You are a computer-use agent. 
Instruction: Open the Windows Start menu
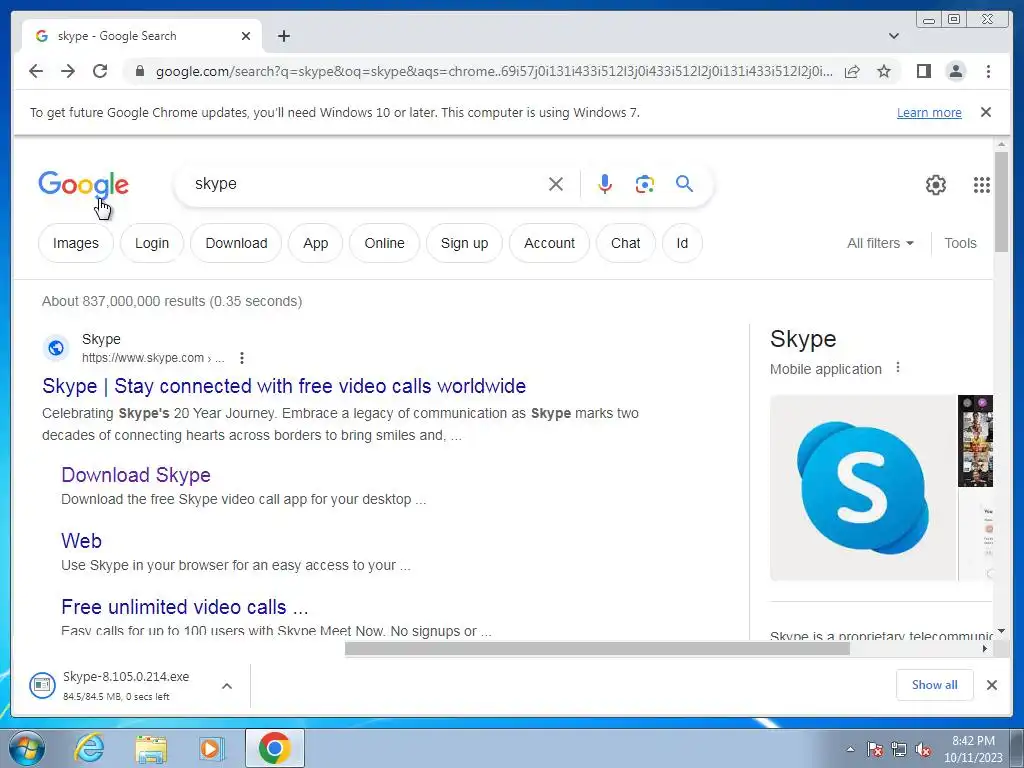(x=27, y=748)
